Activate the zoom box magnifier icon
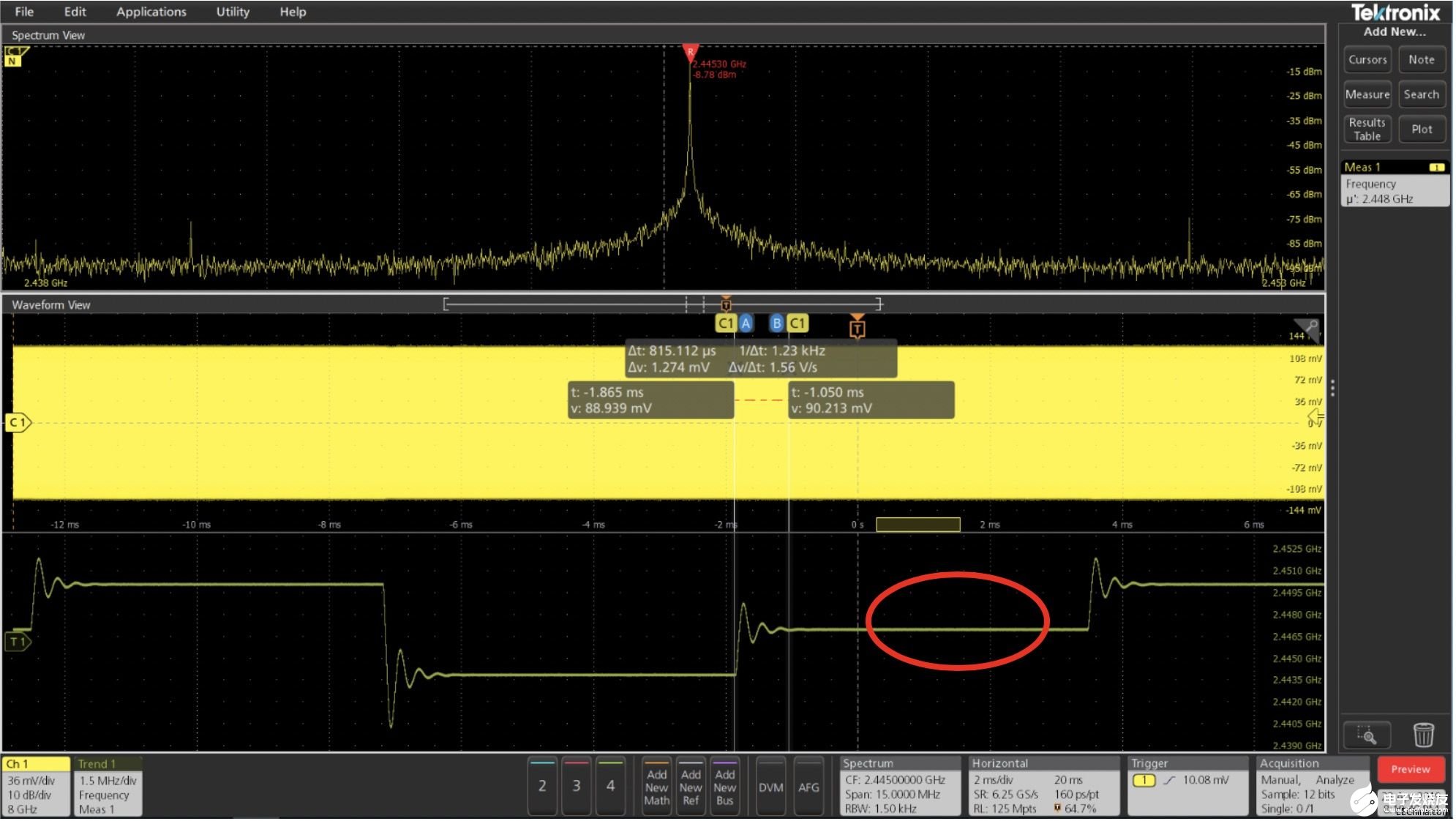 (x=1367, y=734)
